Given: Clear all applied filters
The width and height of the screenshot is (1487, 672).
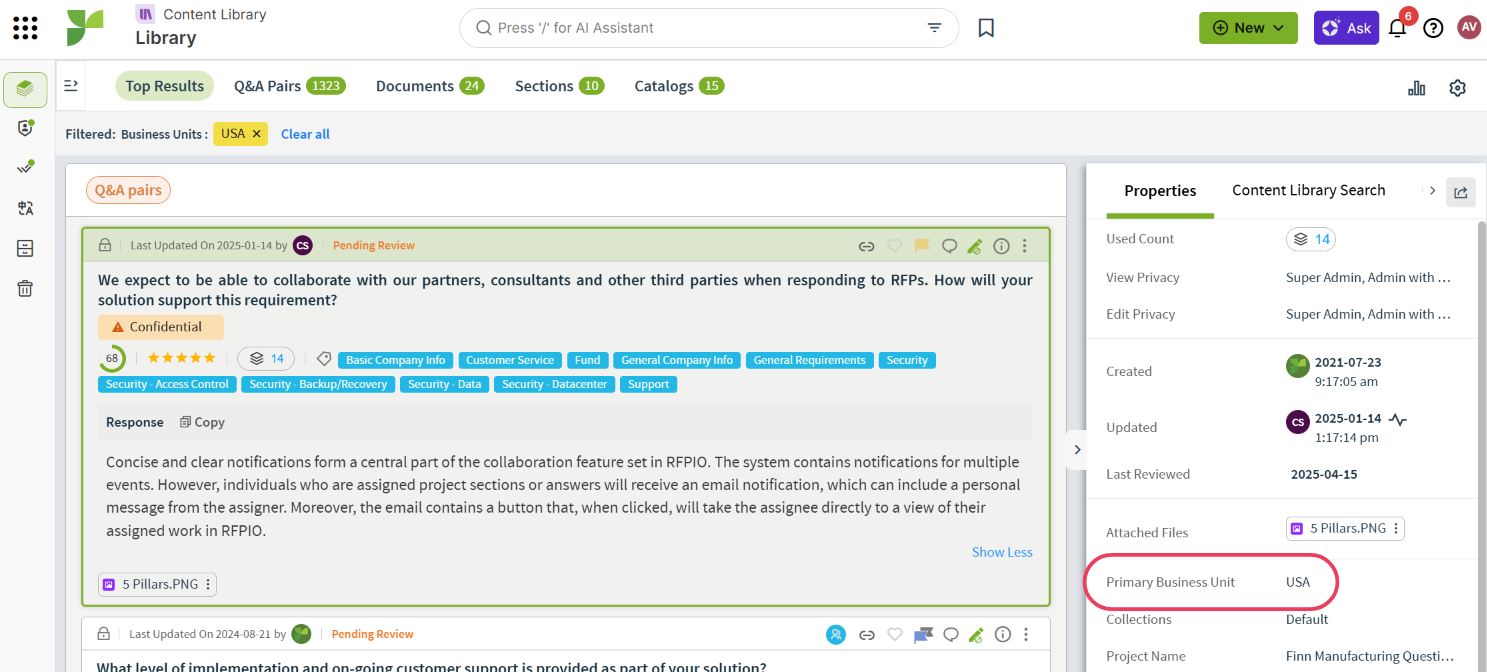Looking at the screenshot, I should (305, 134).
